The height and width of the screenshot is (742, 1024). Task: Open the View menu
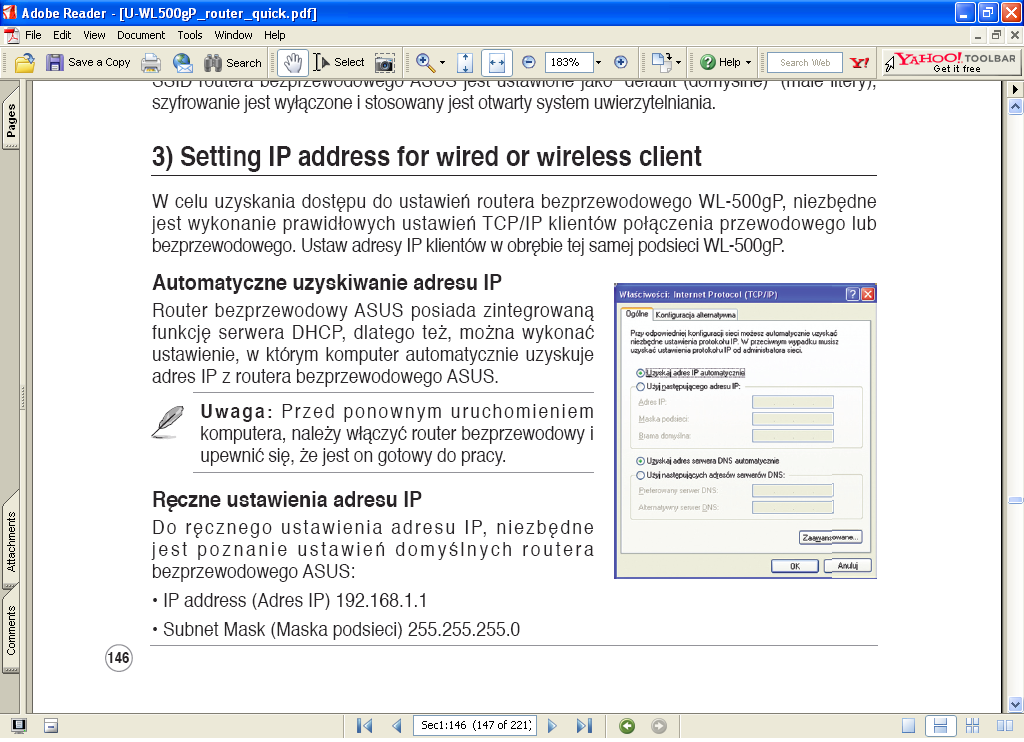click(x=94, y=35)
